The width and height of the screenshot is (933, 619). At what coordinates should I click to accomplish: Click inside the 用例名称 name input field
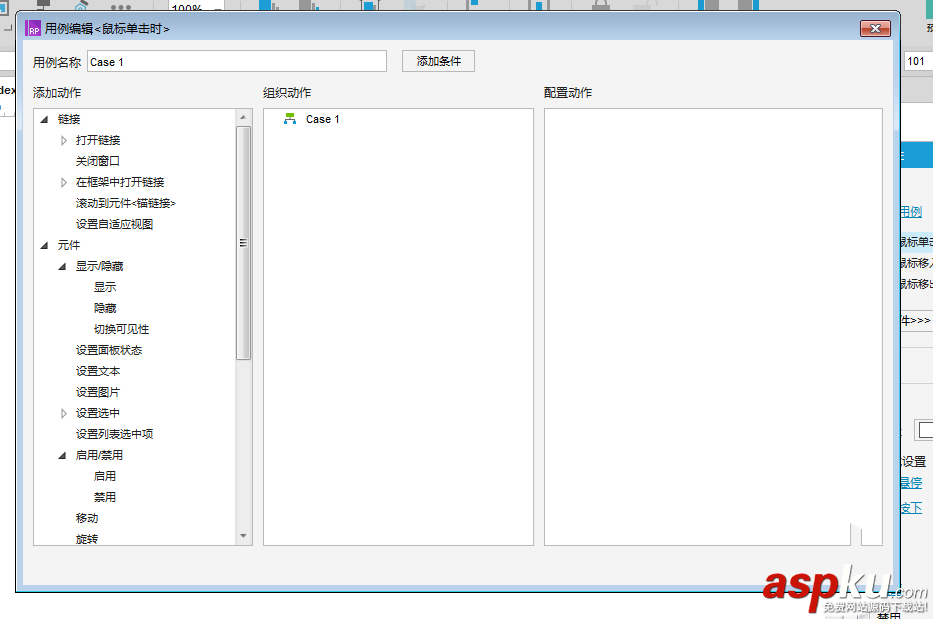coord(235,60)
